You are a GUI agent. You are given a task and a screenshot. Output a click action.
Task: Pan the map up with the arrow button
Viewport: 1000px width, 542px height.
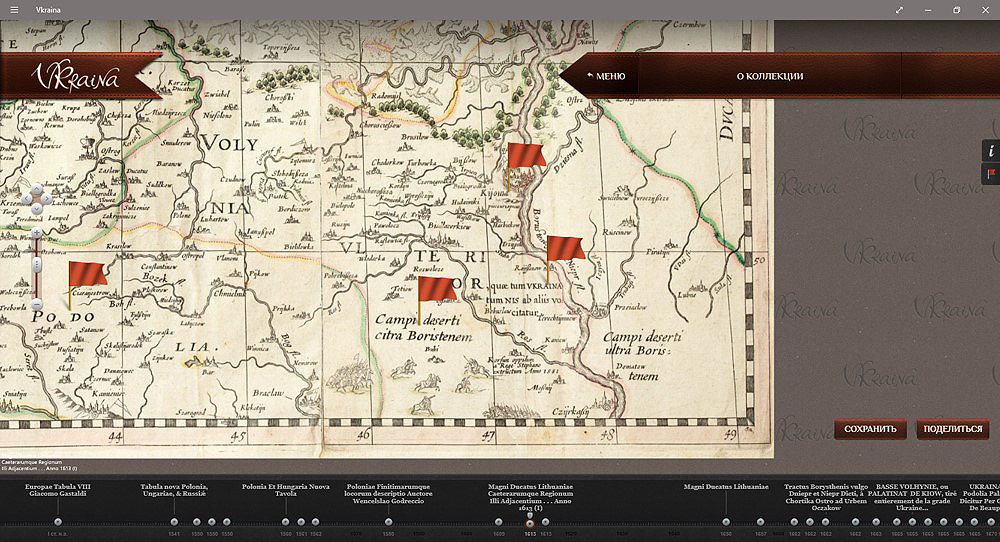(37, 189)
